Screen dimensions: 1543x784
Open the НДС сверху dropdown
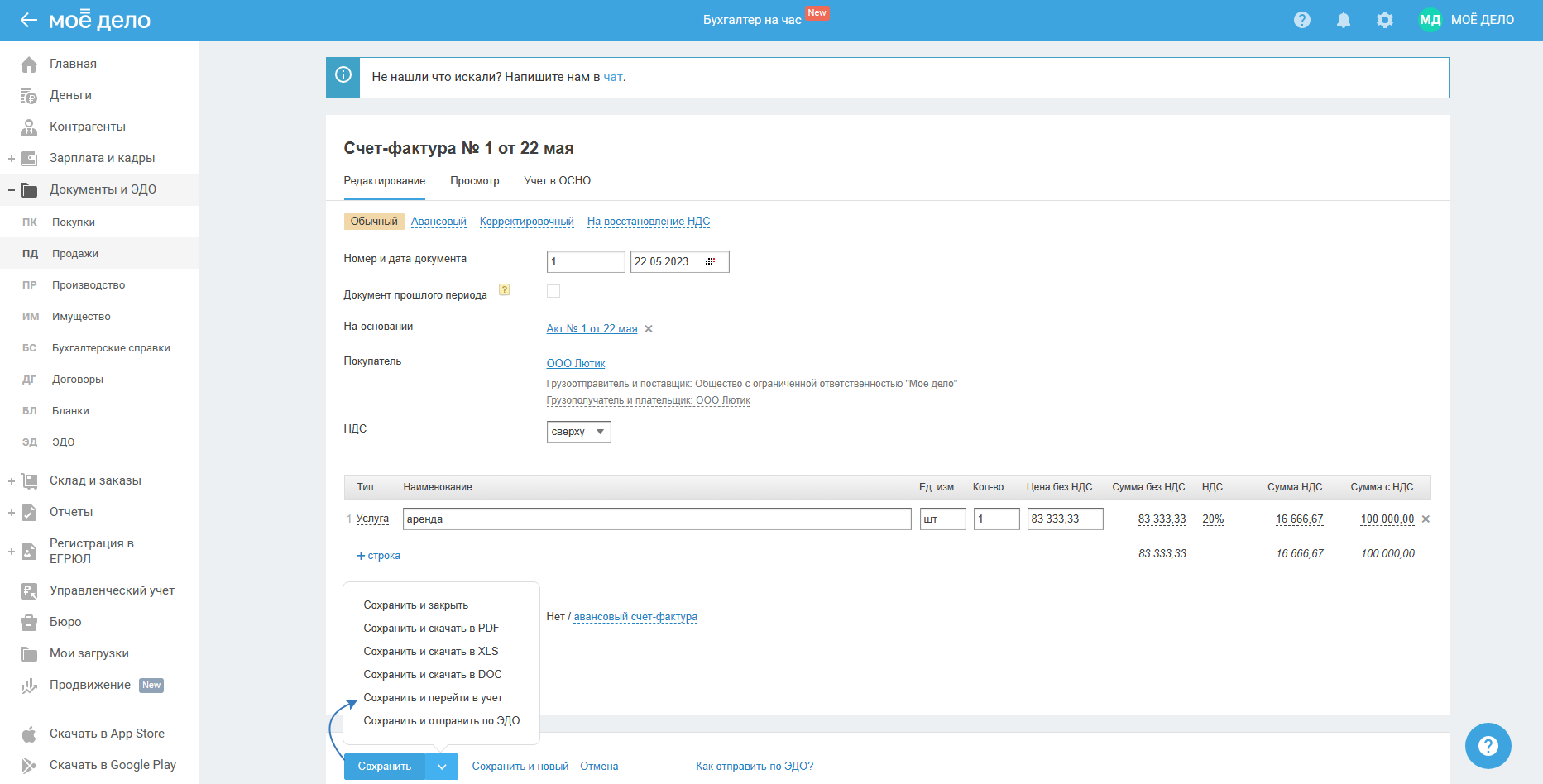(578, 432)
